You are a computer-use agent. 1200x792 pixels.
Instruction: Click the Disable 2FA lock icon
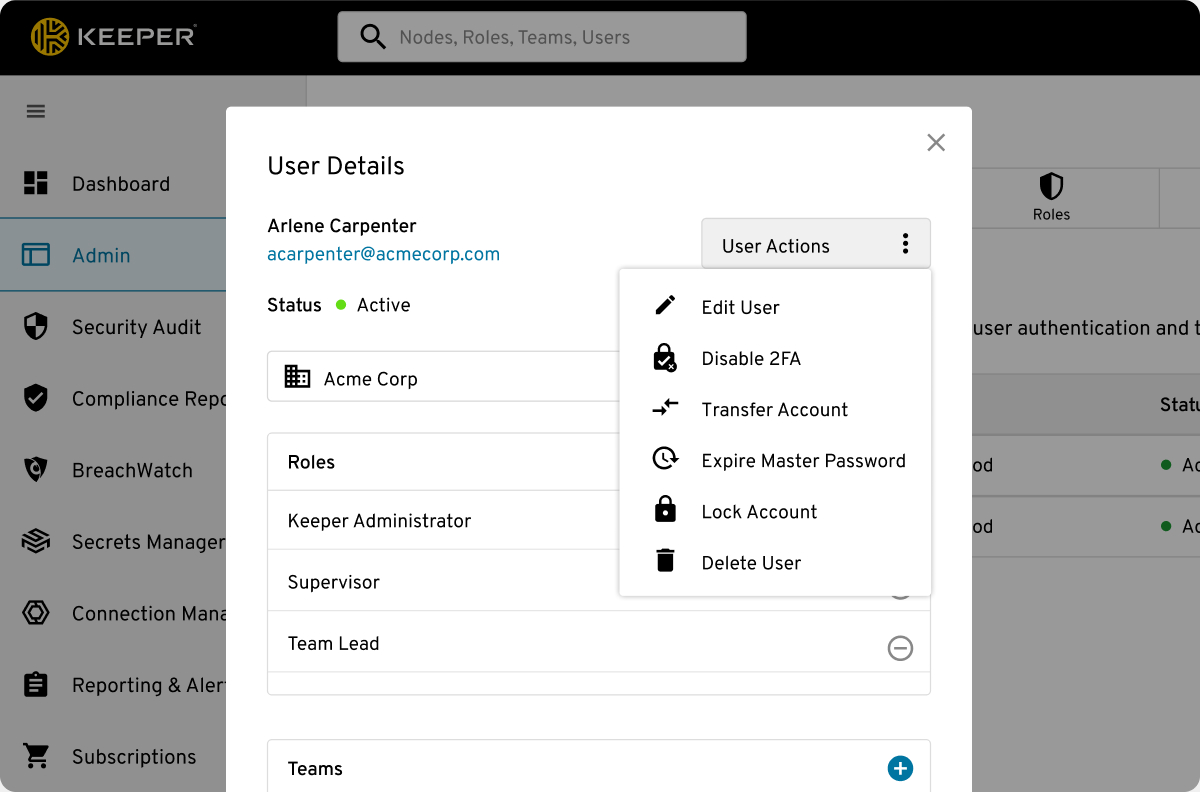pos(665,358)
